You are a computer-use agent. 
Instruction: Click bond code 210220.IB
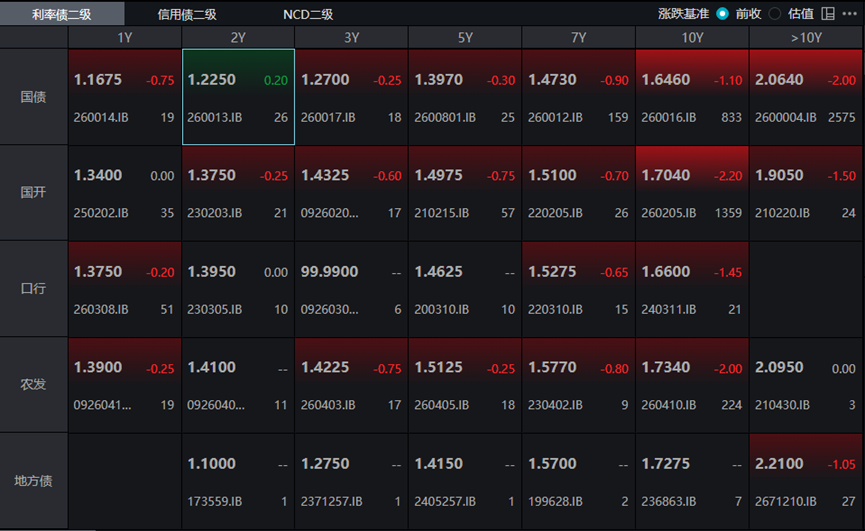click(x=782, y=213)
